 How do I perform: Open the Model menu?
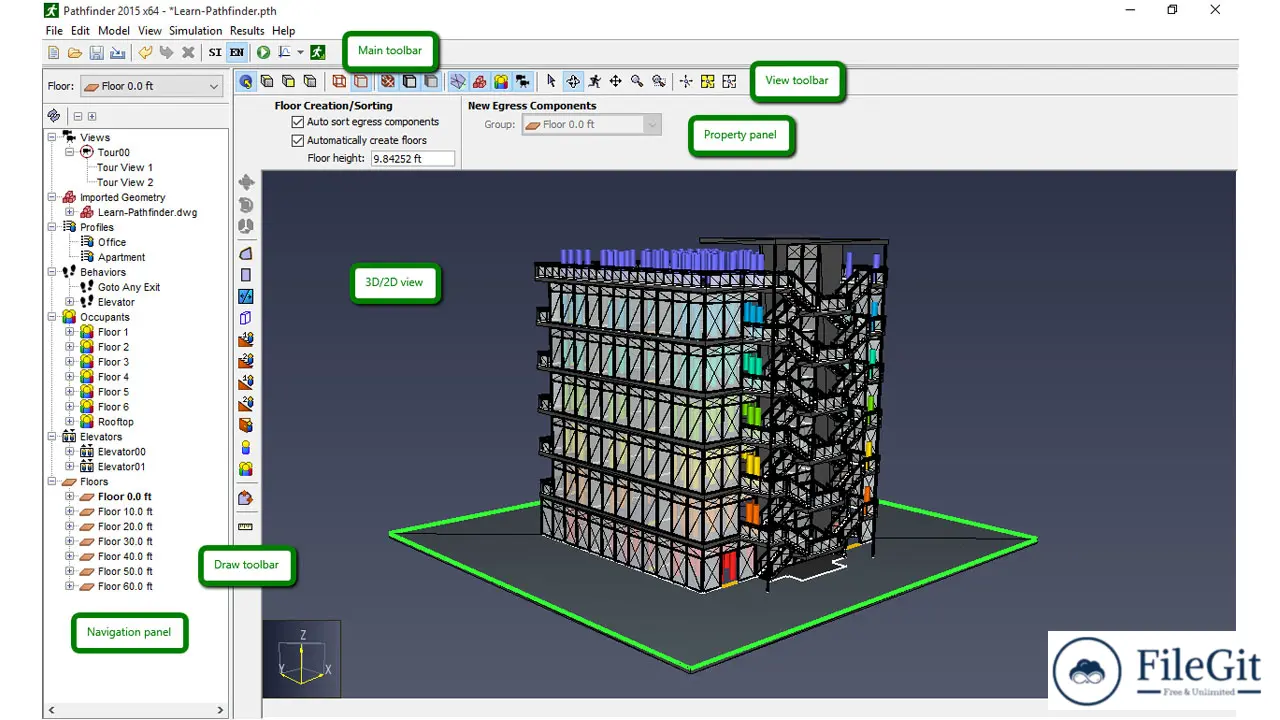click(114, 31)
